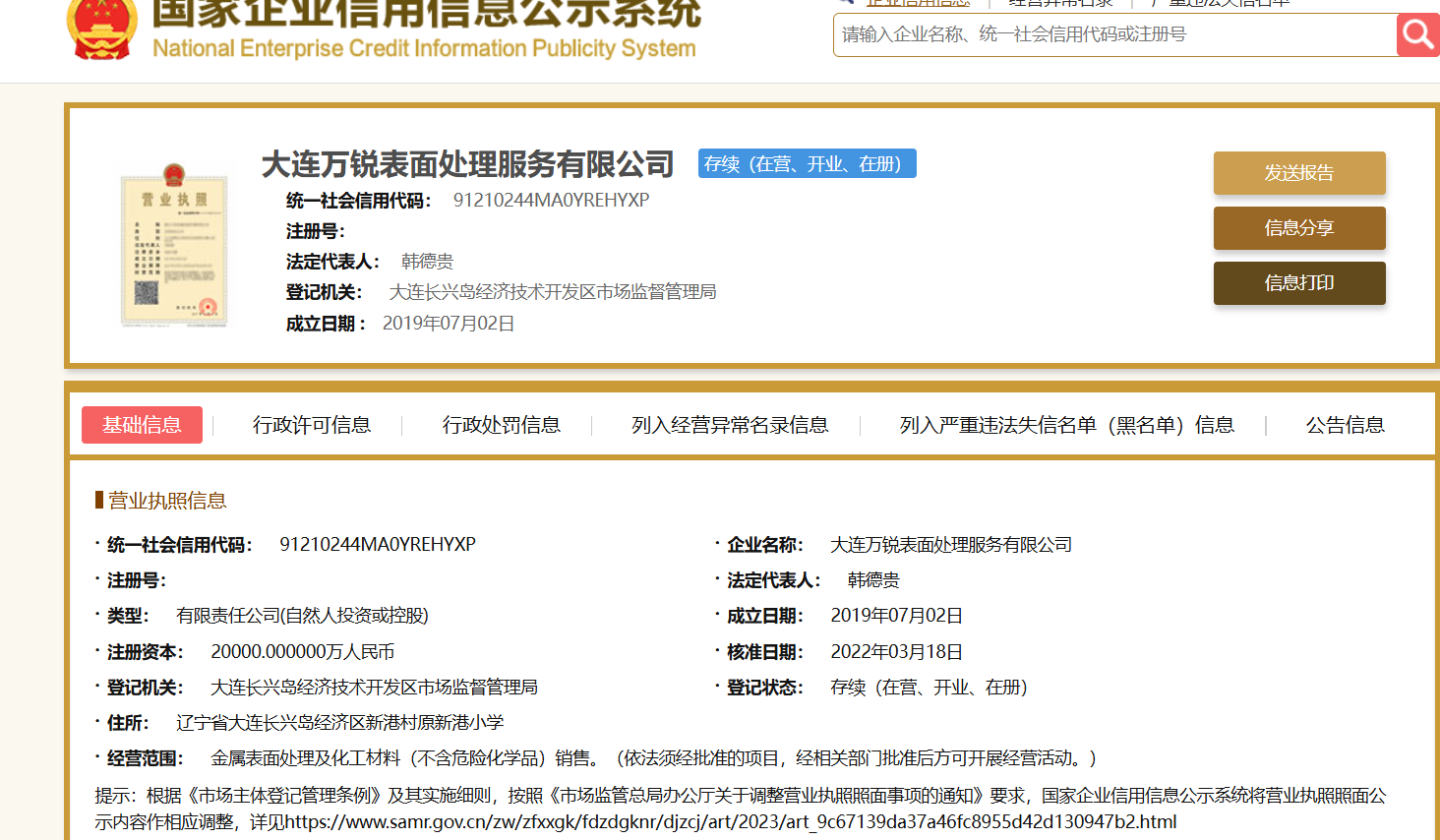Click approval date 2022年03月18日
This screenshot has height=840, width=1440.
[897, 652]
